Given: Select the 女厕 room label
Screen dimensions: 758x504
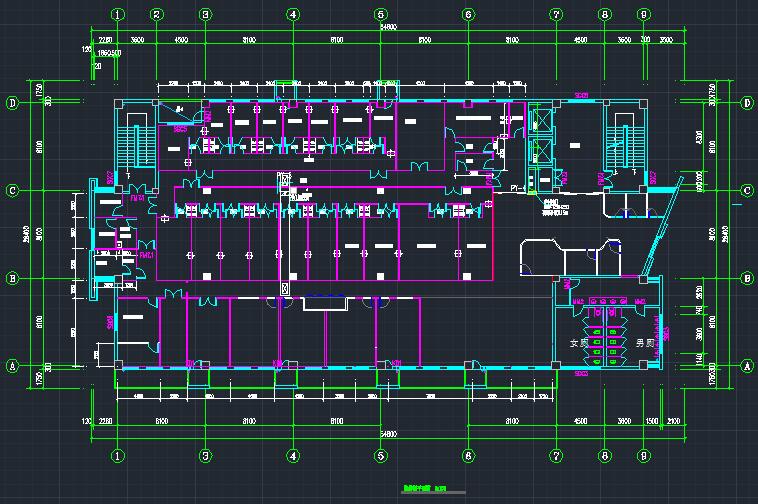Looking at the screenshot, I should (x=578, y=342).
